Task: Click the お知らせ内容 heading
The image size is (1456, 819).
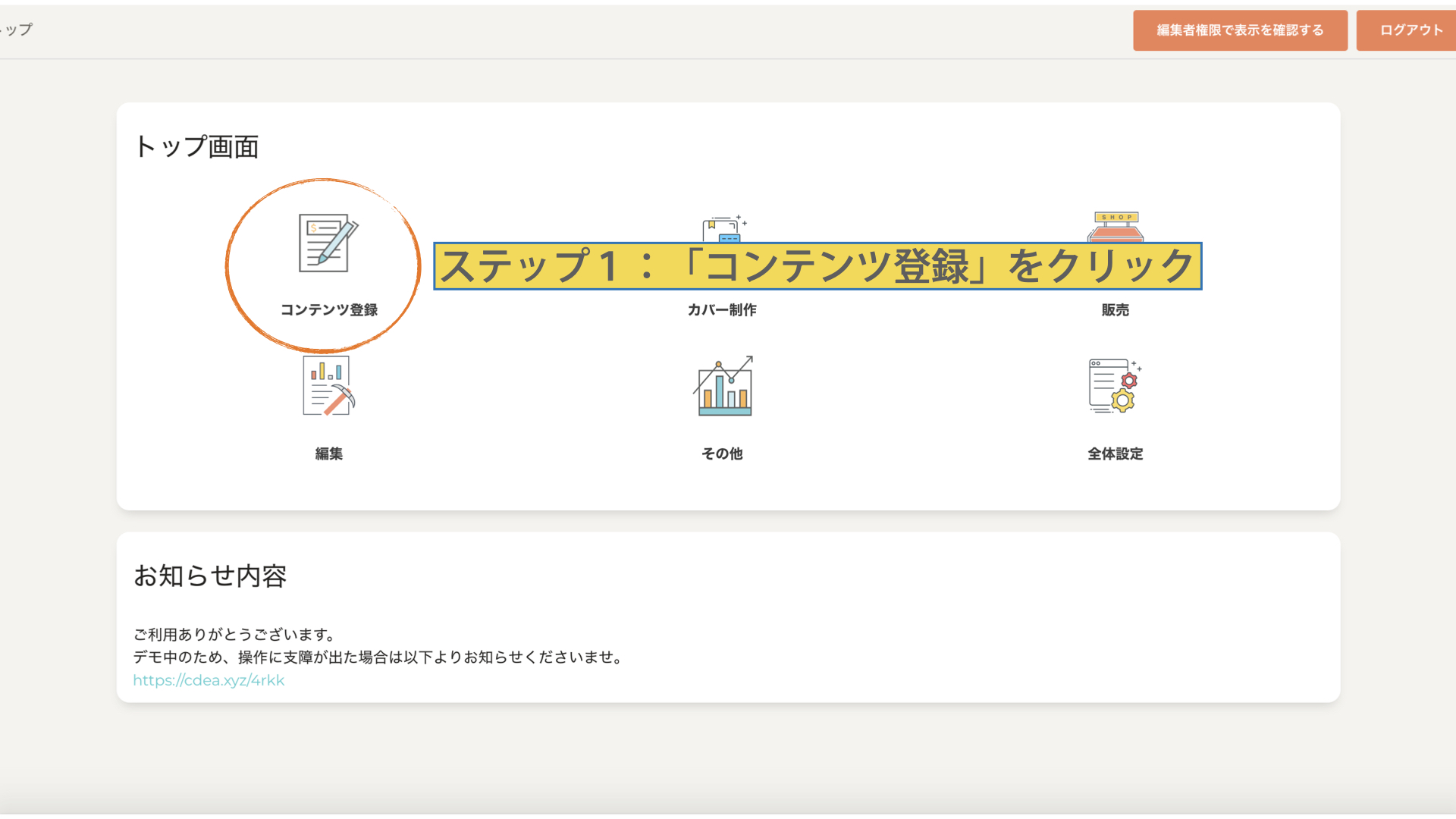Action: point(210,576)
